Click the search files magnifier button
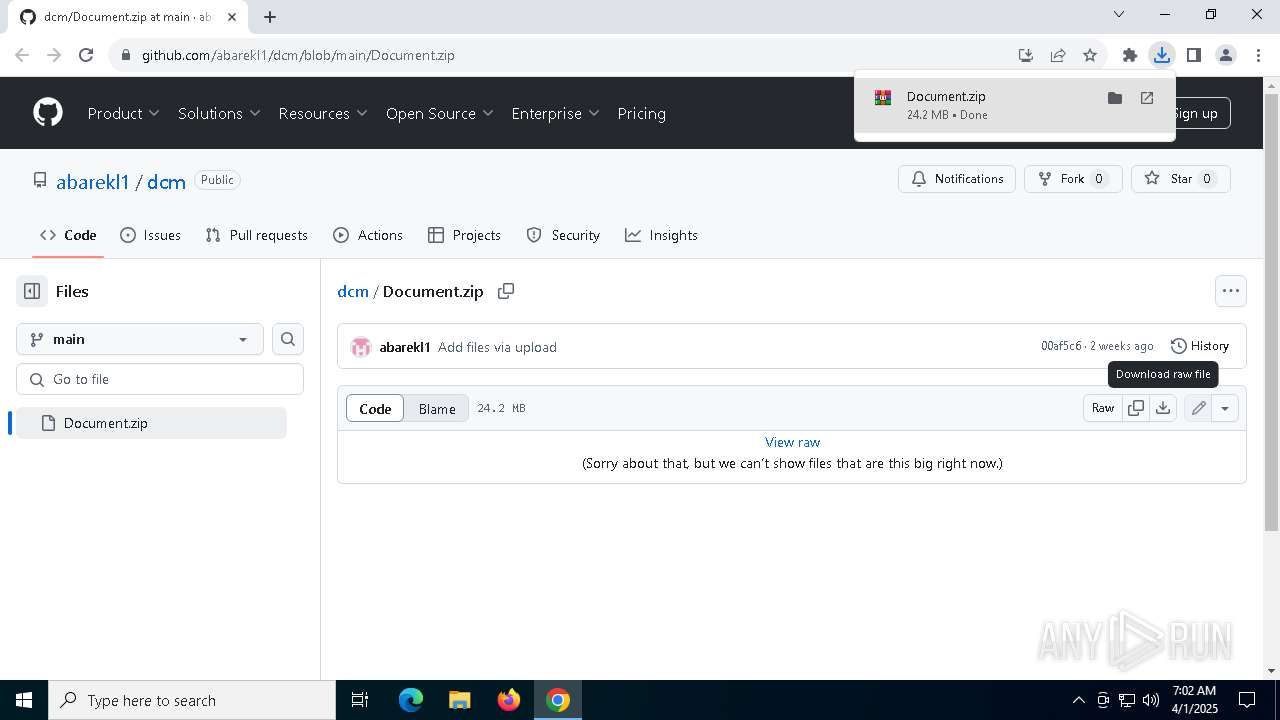 (288, 339)
